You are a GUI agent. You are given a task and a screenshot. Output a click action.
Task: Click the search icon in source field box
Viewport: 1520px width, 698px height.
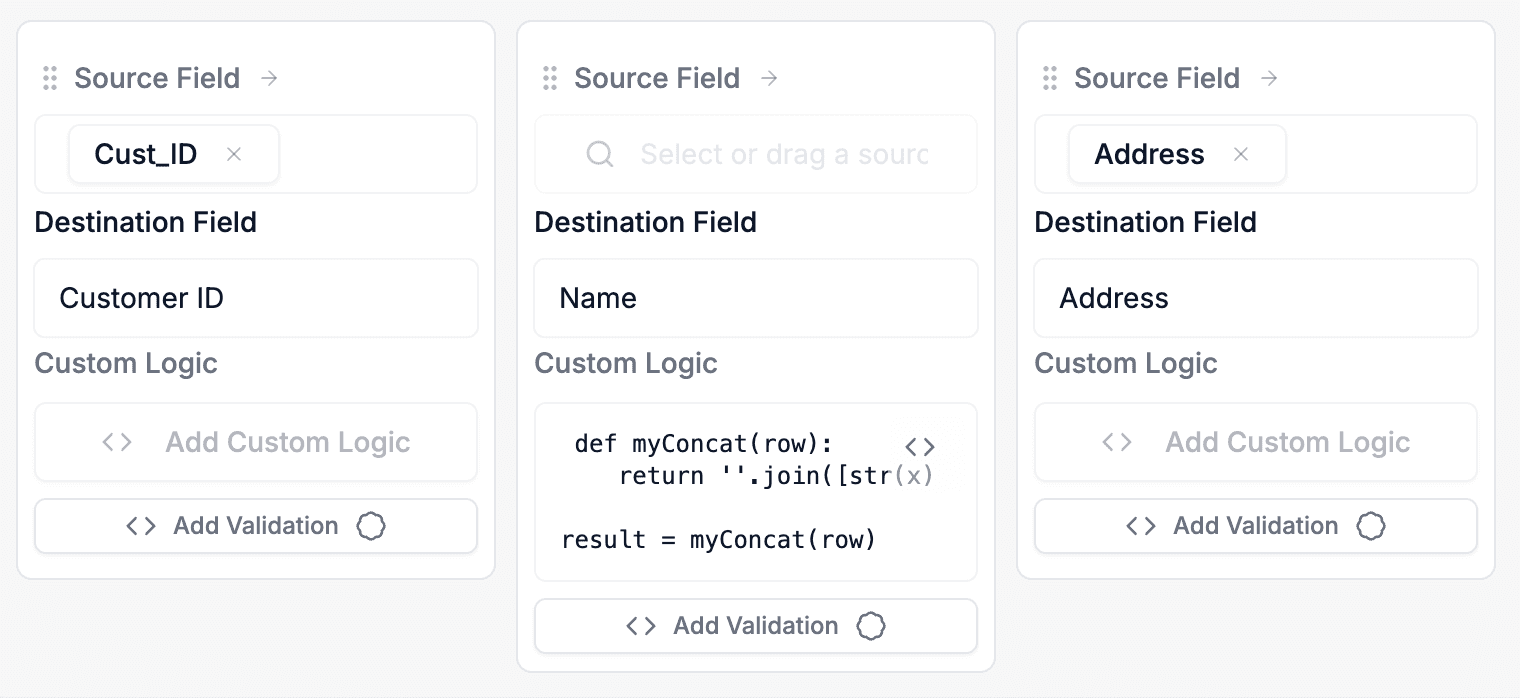(600, 154)
